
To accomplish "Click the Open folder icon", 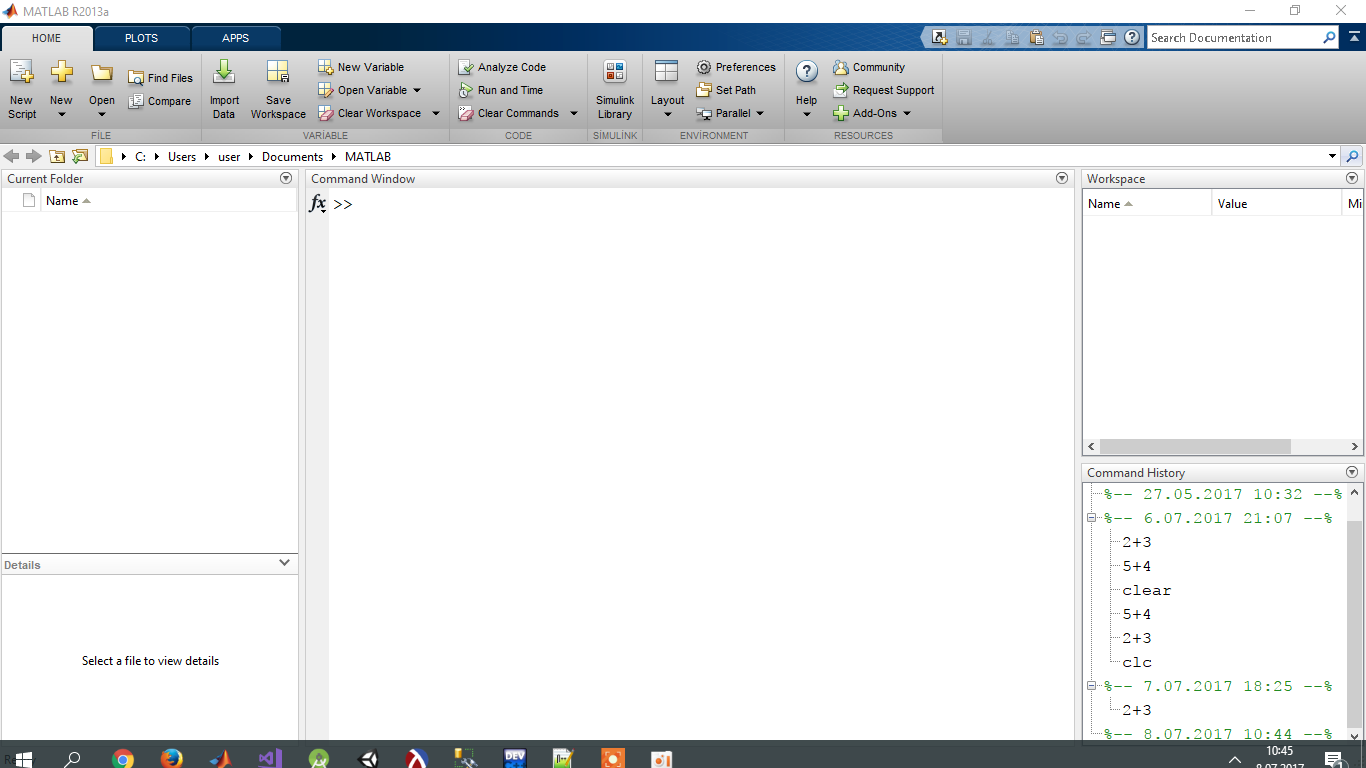I will (x=102, y=73).
